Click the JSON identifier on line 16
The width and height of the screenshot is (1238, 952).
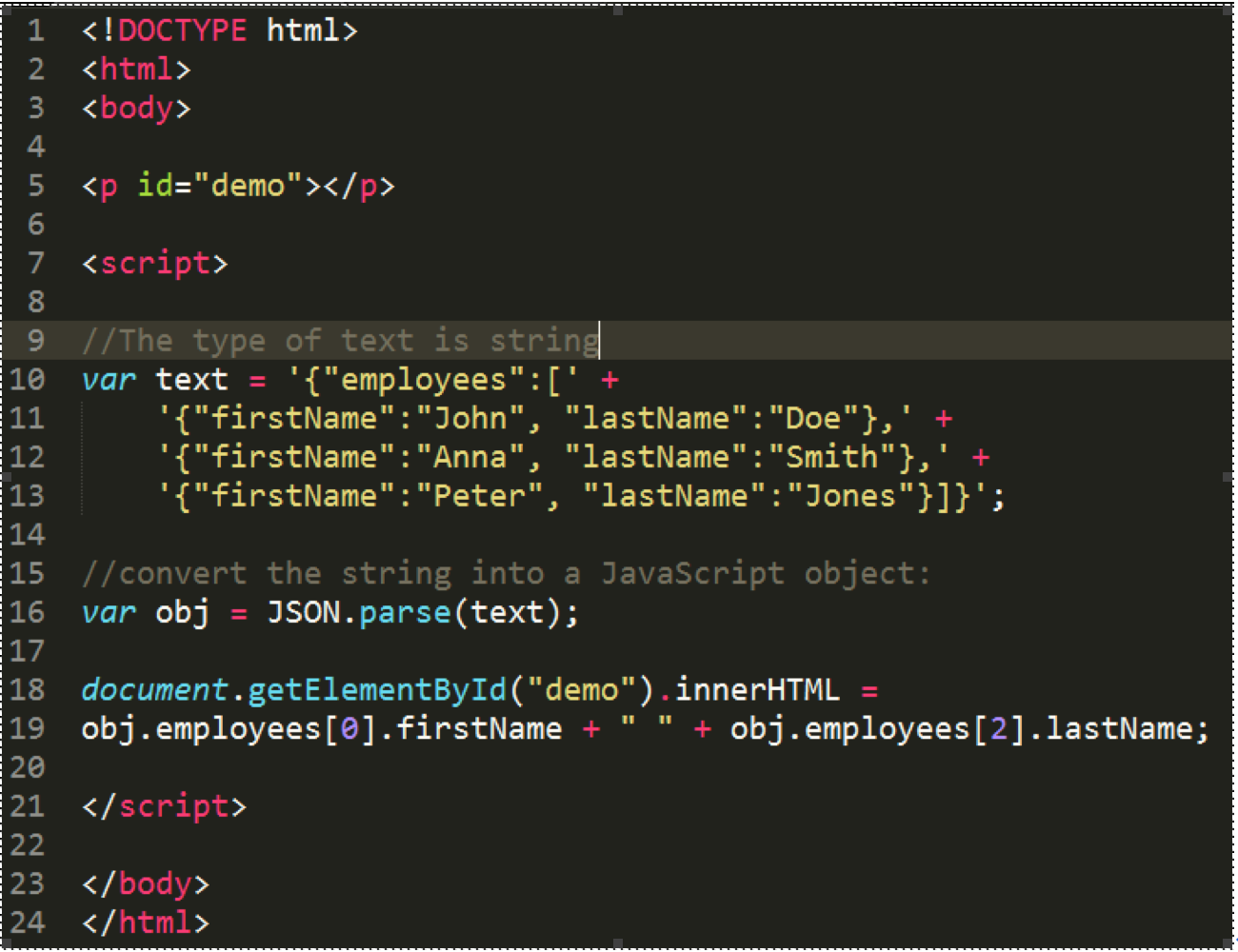tap(303, 612)
